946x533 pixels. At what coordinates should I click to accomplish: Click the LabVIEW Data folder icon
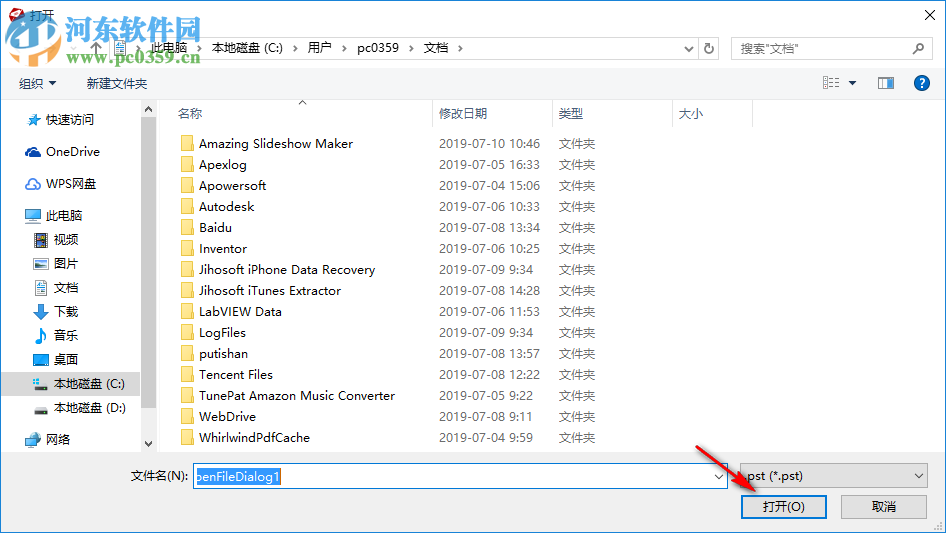[x=187, y=311]
